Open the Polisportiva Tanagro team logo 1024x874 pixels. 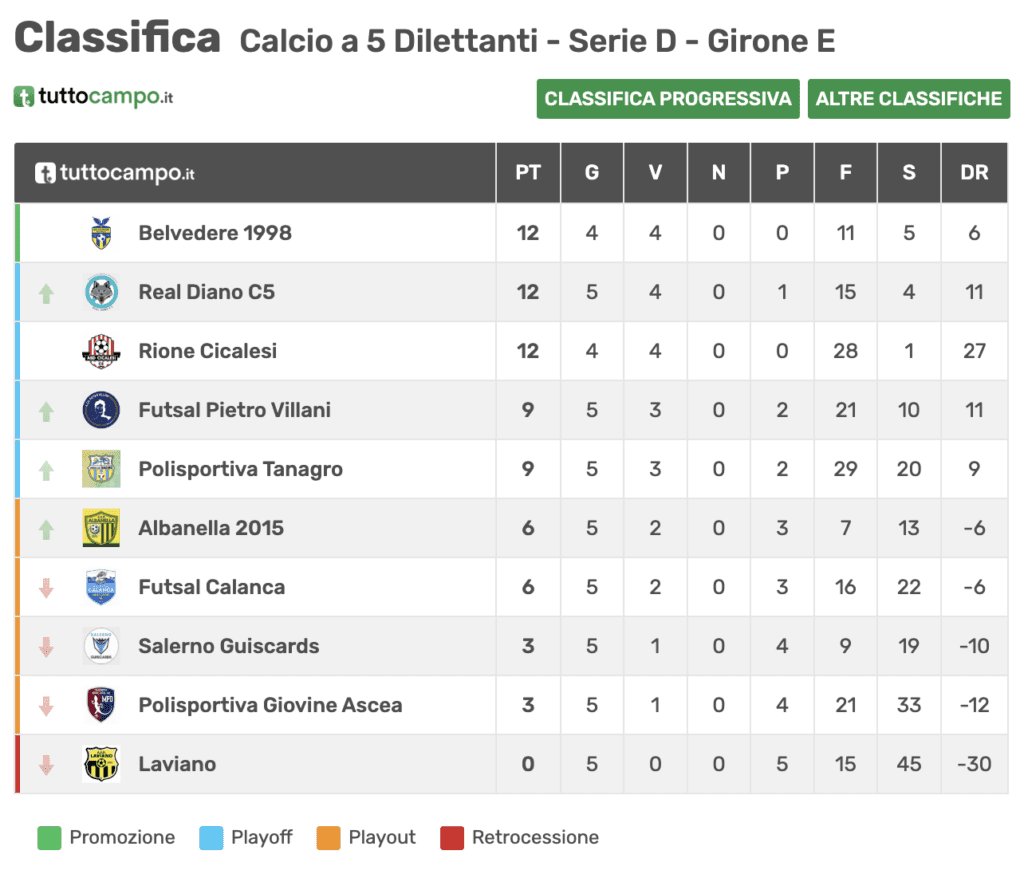tap(101, 469)
